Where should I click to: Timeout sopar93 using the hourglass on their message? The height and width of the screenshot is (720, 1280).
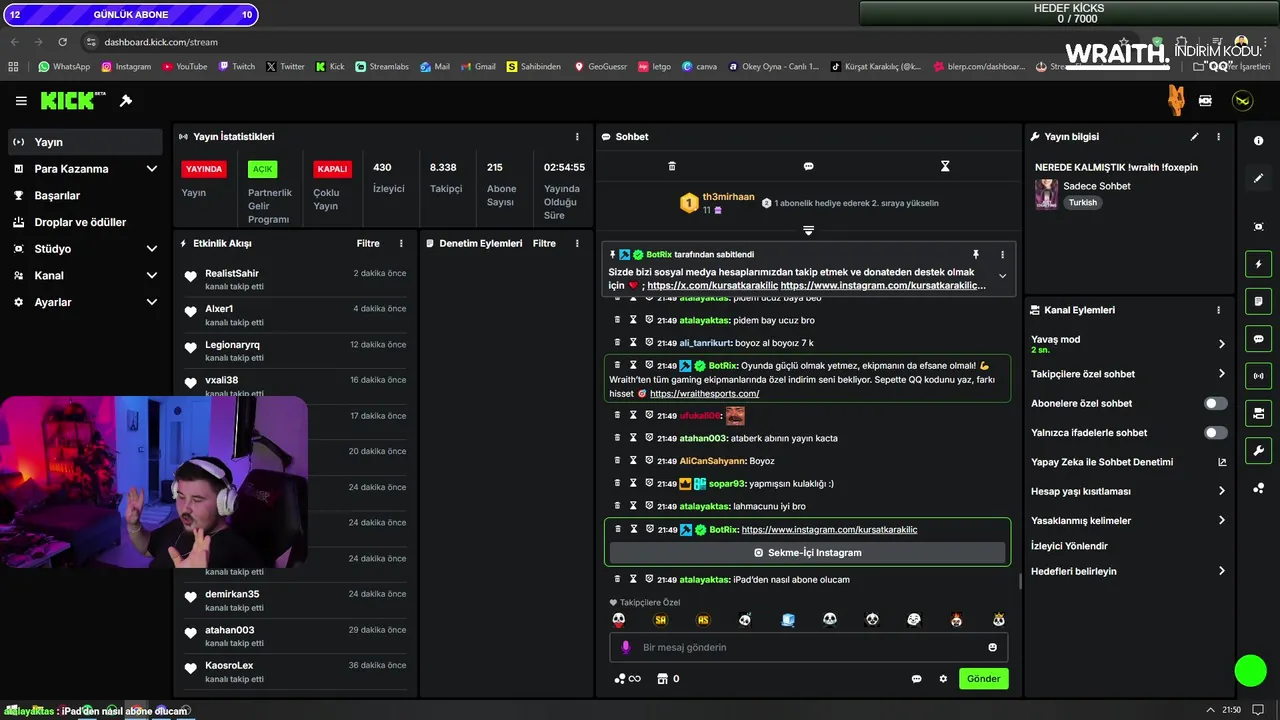[633, 483]
